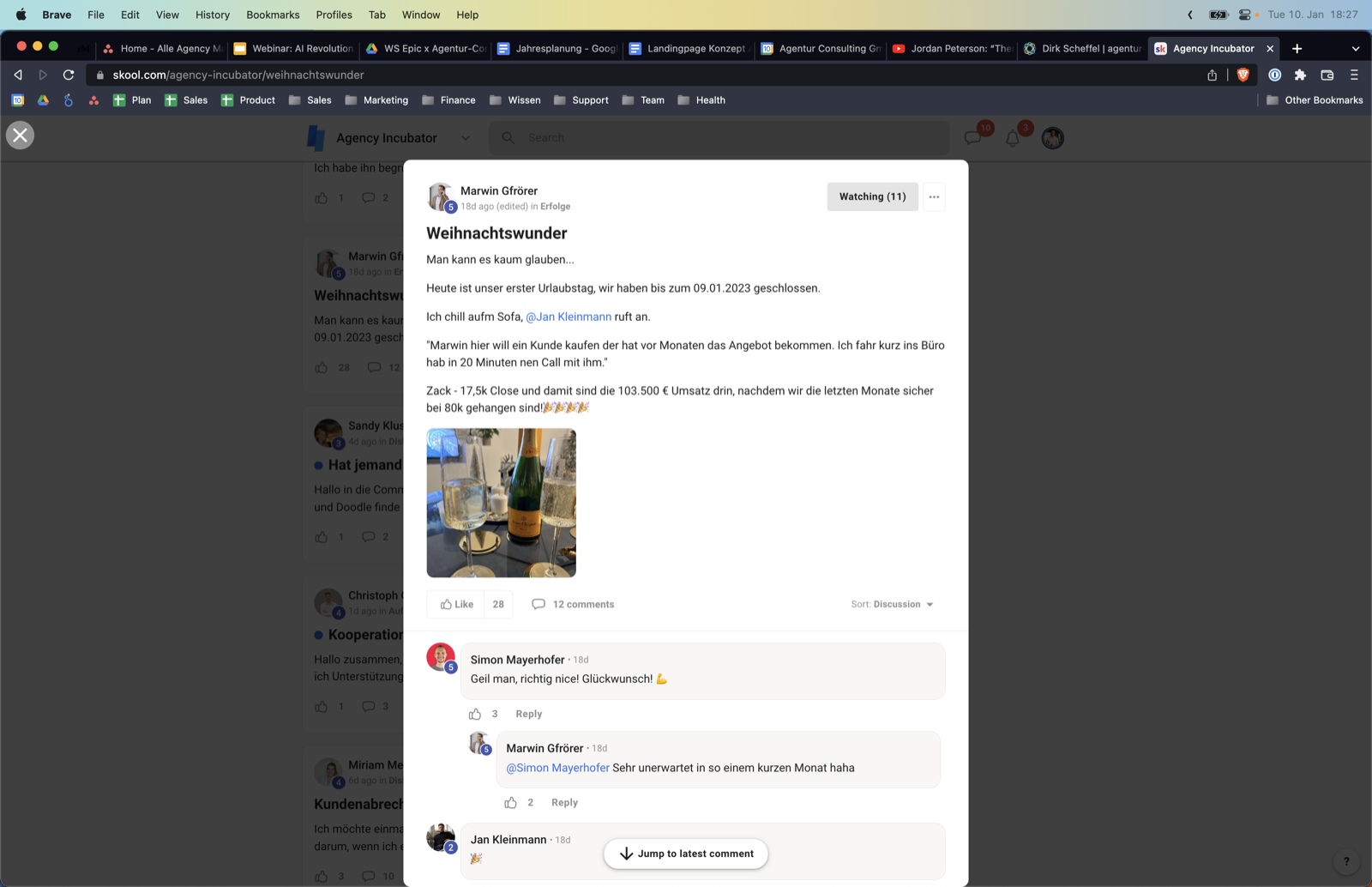Open the notifications bell icon

coord(1013,137)
